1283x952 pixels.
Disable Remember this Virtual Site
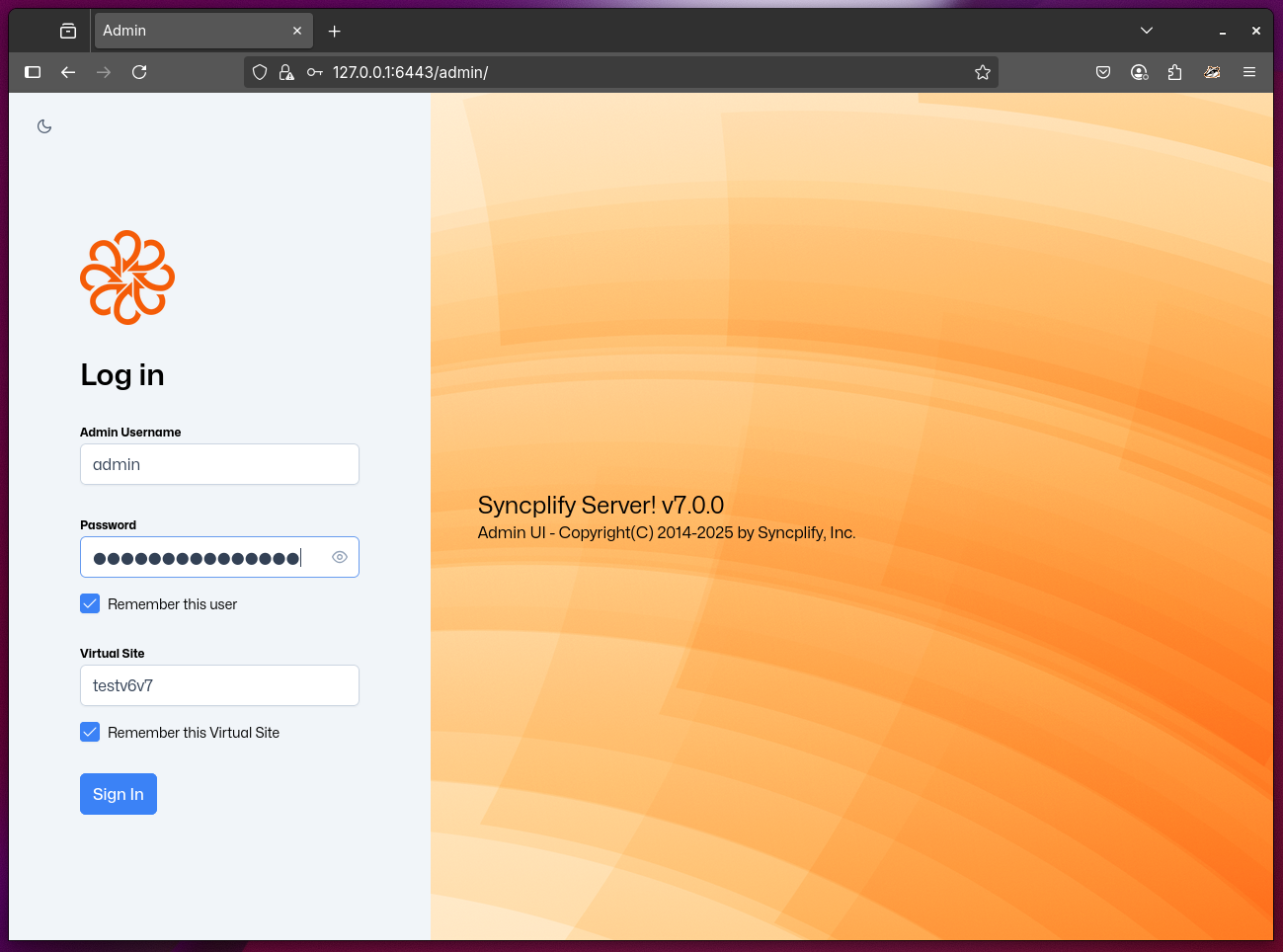90,732
